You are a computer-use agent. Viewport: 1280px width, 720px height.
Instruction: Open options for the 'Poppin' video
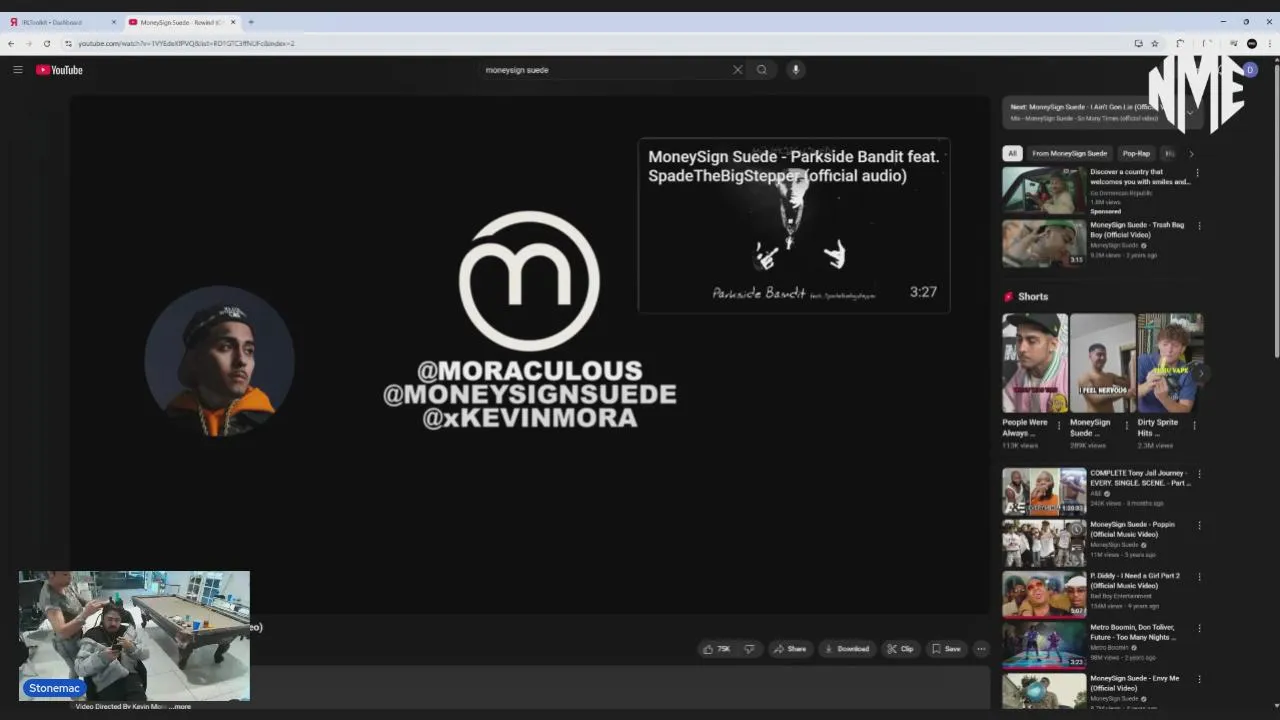point(1199,525)
